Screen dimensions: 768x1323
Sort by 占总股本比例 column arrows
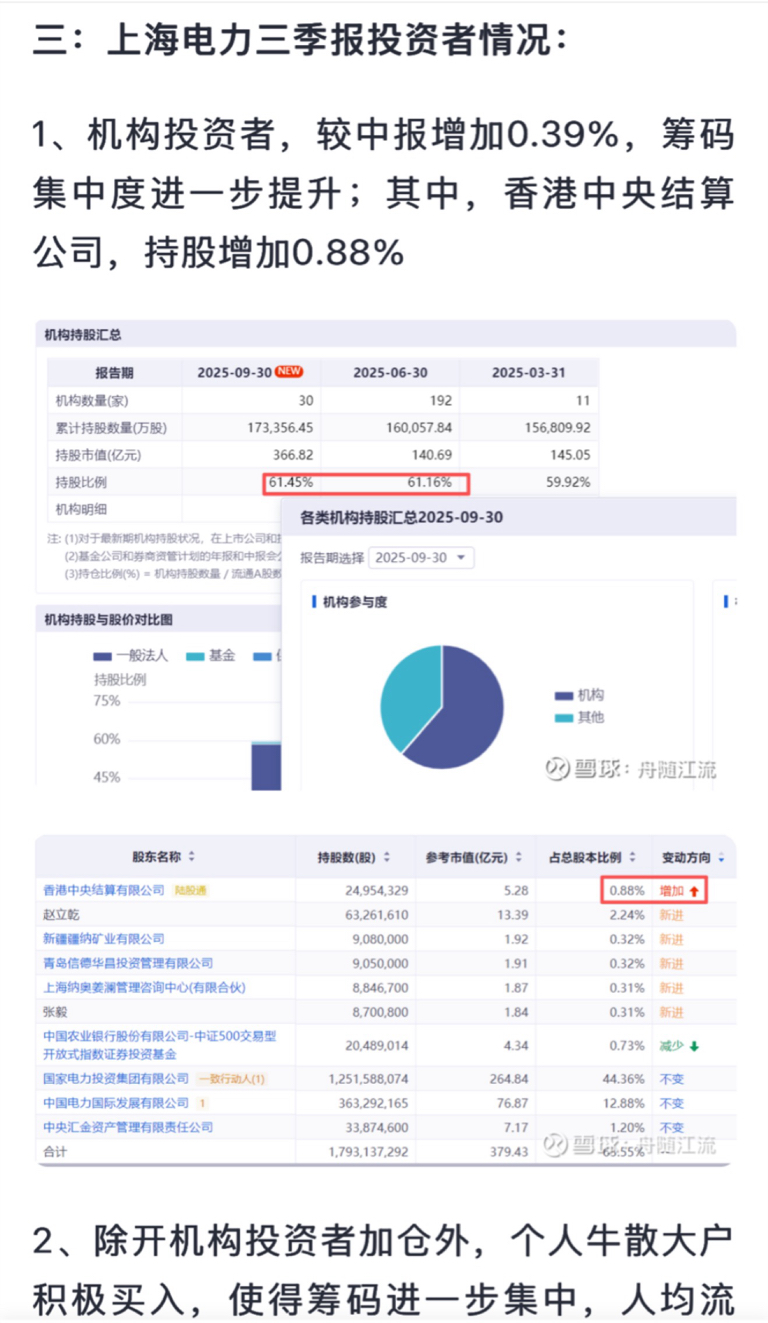[x=631, y=857]
